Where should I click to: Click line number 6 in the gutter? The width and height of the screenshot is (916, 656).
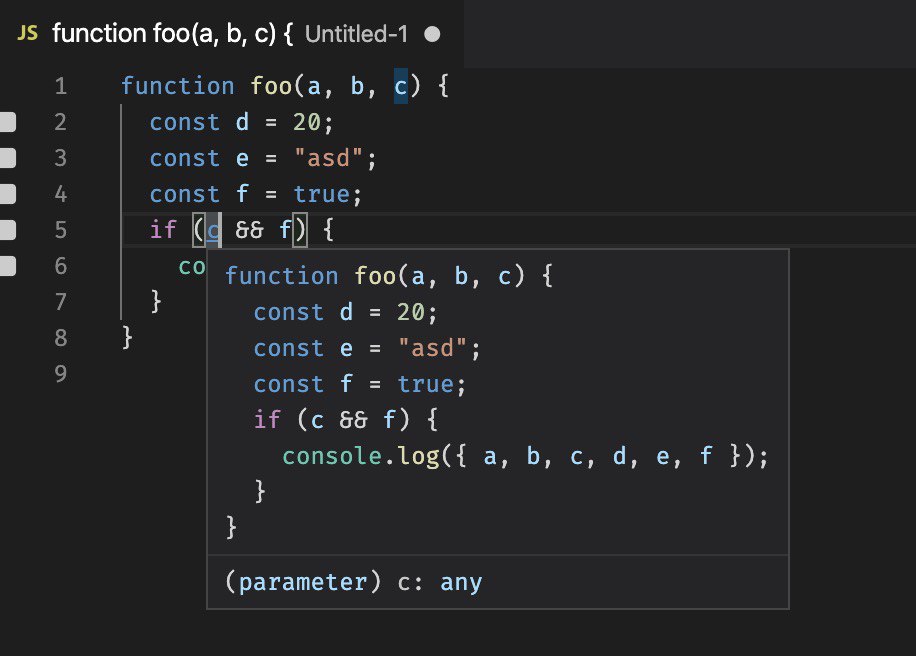61,266
